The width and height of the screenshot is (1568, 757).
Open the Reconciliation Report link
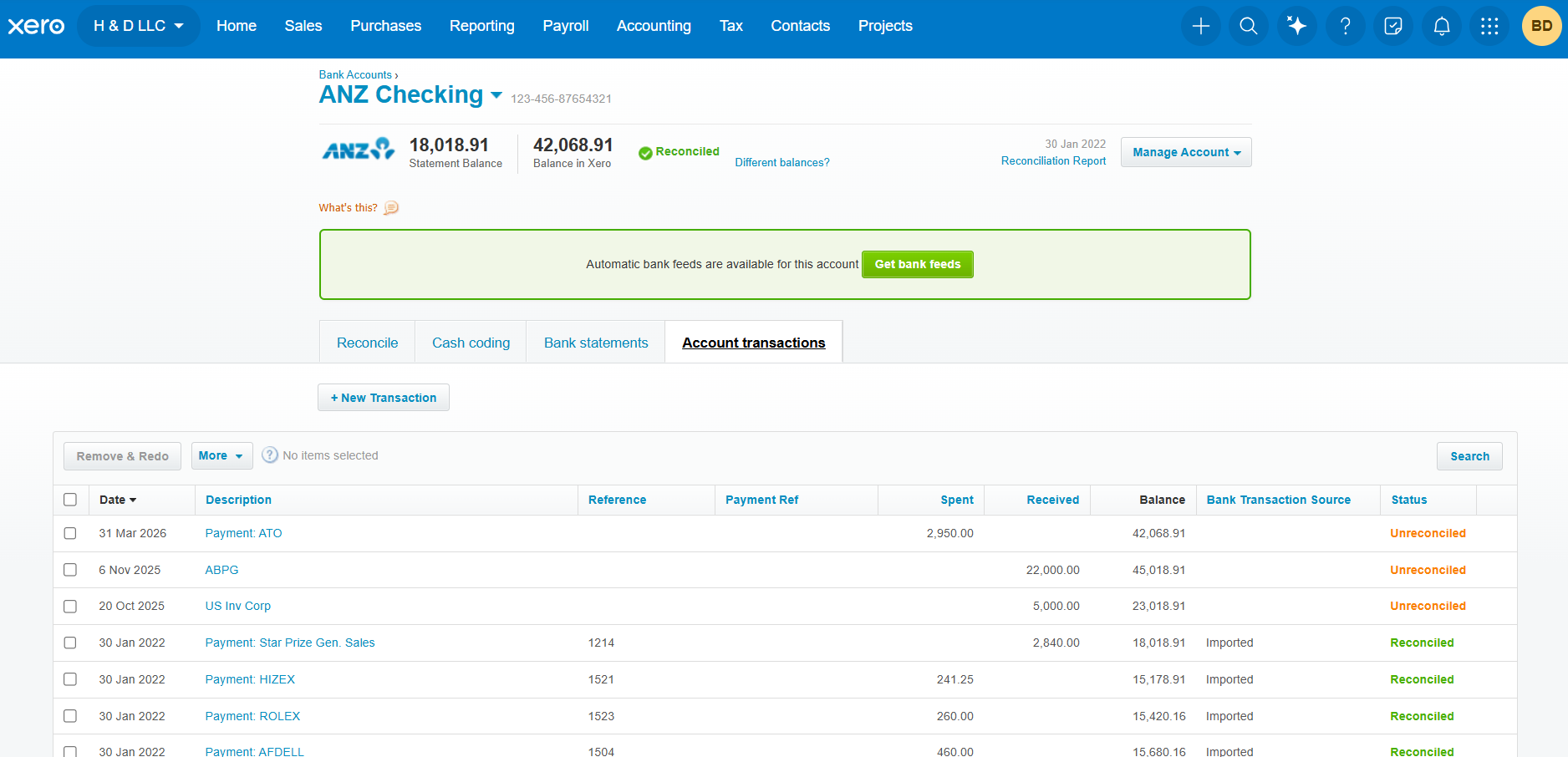click(1053, 160)
